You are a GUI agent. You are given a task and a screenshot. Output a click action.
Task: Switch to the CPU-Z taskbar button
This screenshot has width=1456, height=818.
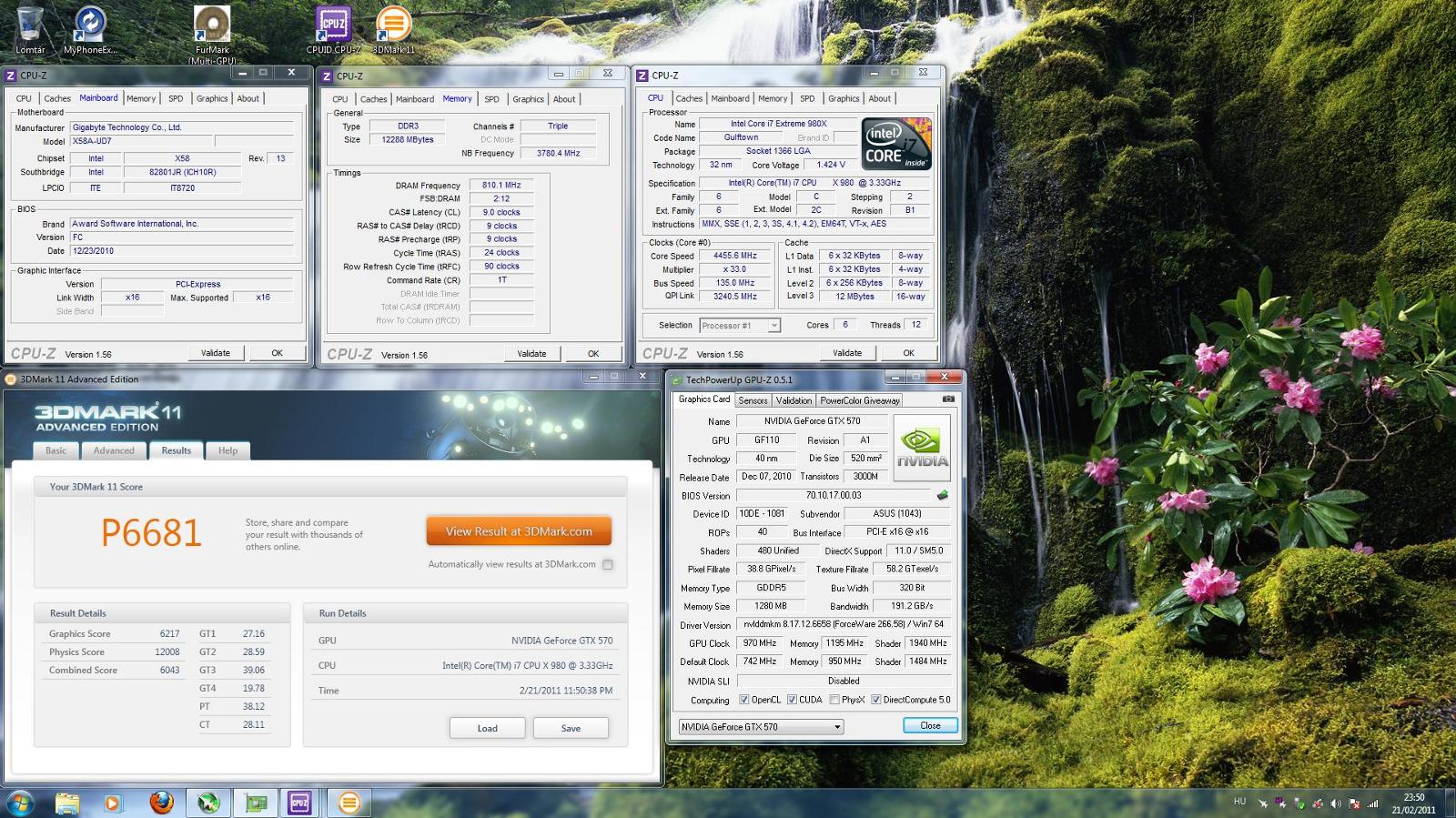301,803
